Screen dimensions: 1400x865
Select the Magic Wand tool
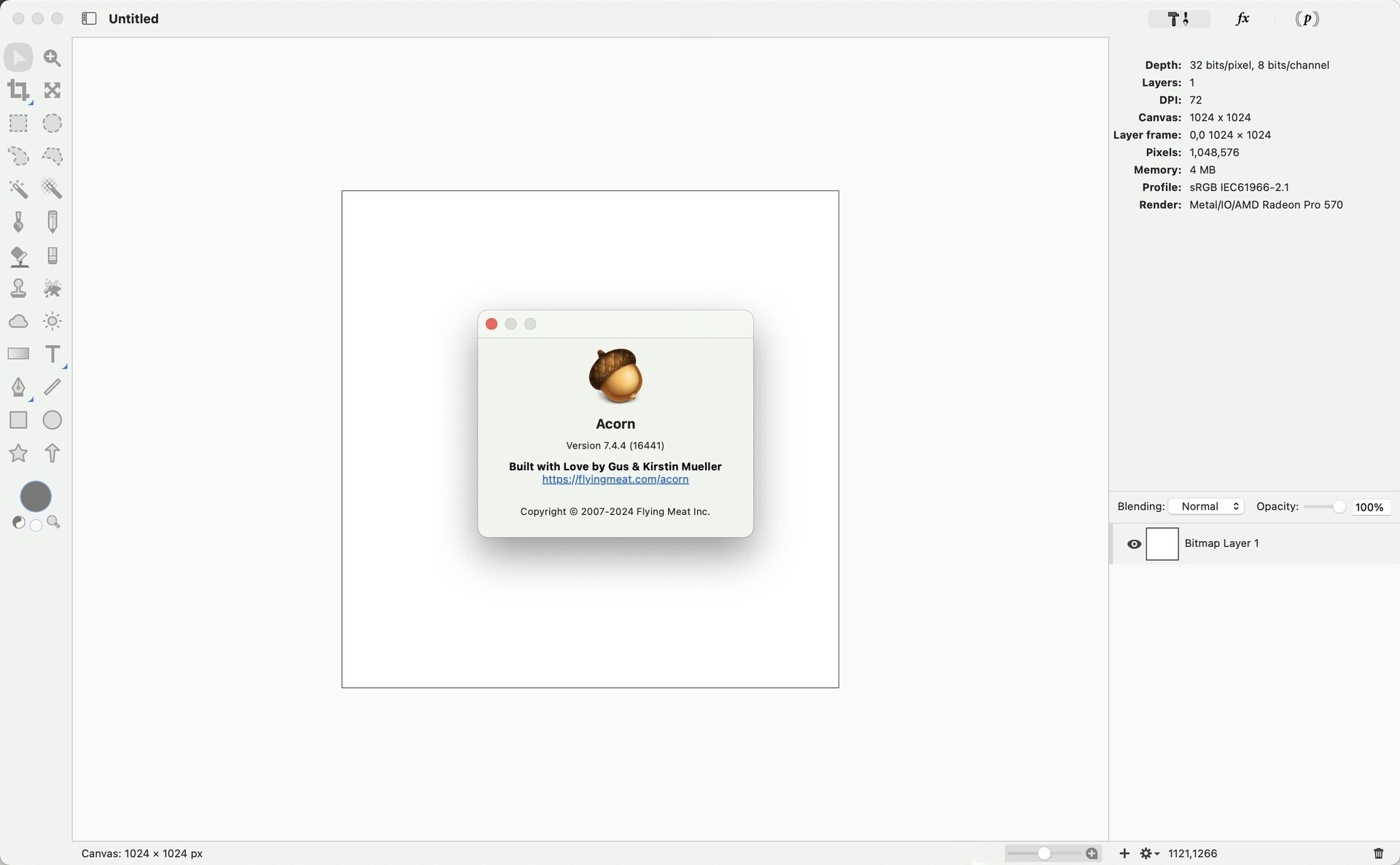click(18, 189)
